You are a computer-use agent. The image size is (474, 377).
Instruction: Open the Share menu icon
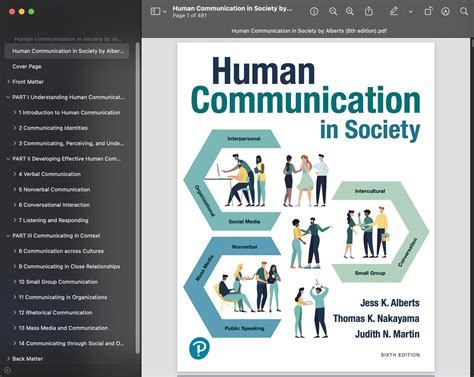369,11
